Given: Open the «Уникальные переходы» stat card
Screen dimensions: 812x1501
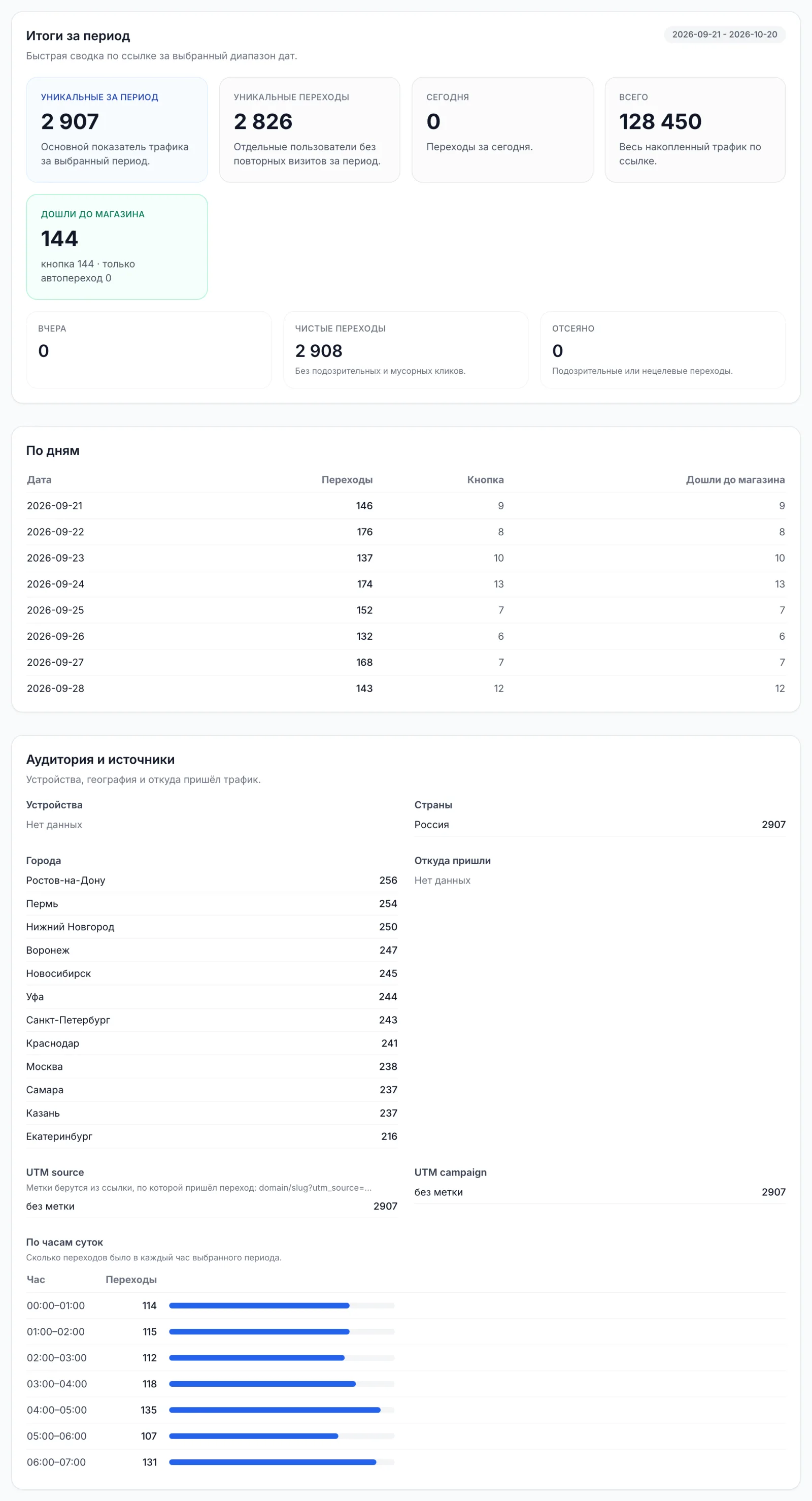Looking at the screenshot, I should [x=309, y=130].
